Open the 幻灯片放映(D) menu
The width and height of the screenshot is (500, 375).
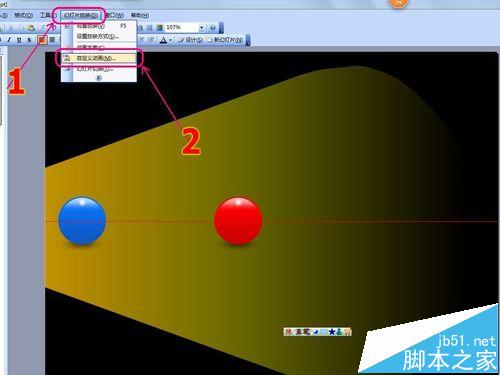click(81, 15)
